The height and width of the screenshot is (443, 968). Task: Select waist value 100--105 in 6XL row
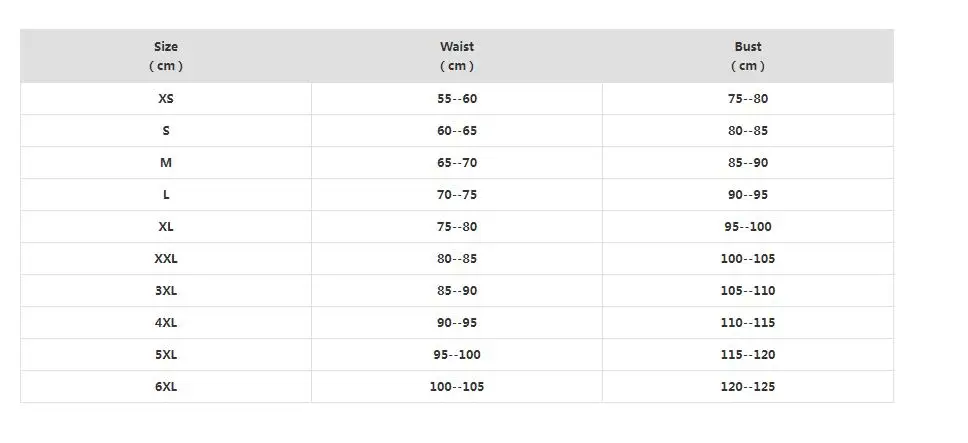pos(457,387)
